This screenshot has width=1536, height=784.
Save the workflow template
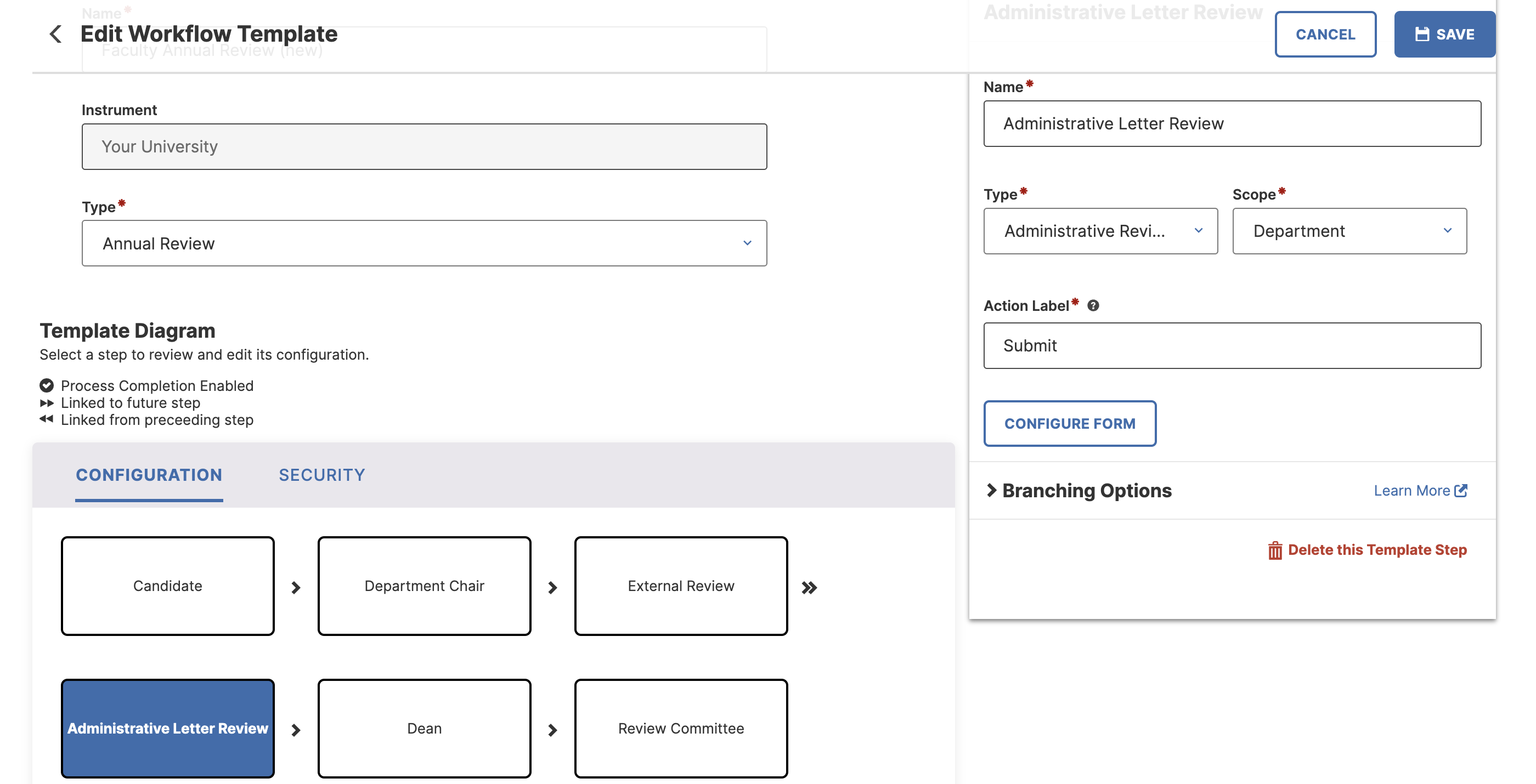(x=1444, y=34)
